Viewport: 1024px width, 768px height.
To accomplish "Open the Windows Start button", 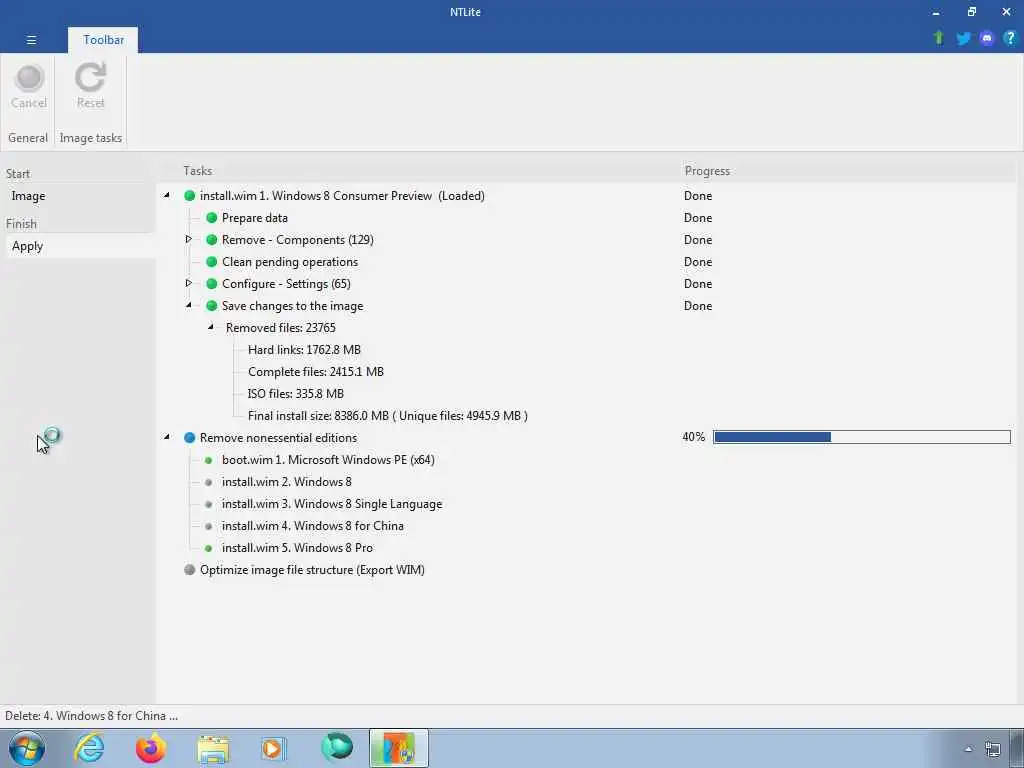I will pos(27,748).
